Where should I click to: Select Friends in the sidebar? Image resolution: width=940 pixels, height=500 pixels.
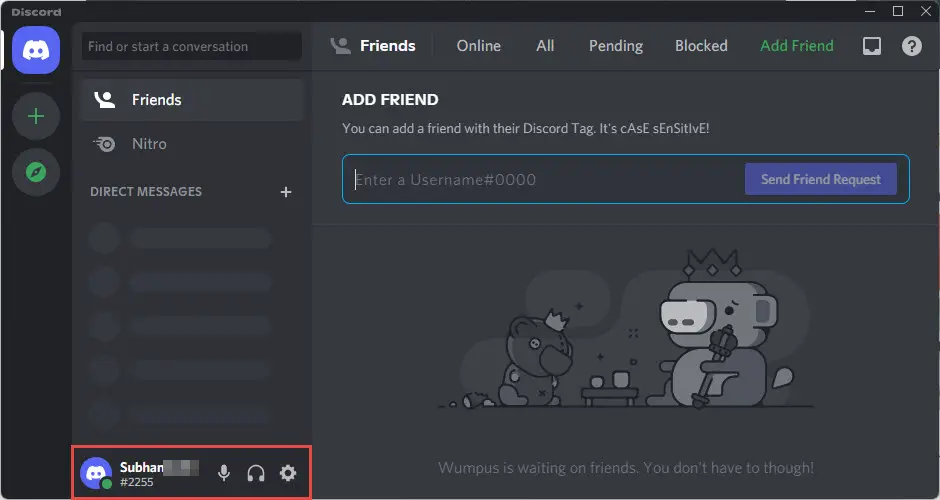tap(192, 100)
